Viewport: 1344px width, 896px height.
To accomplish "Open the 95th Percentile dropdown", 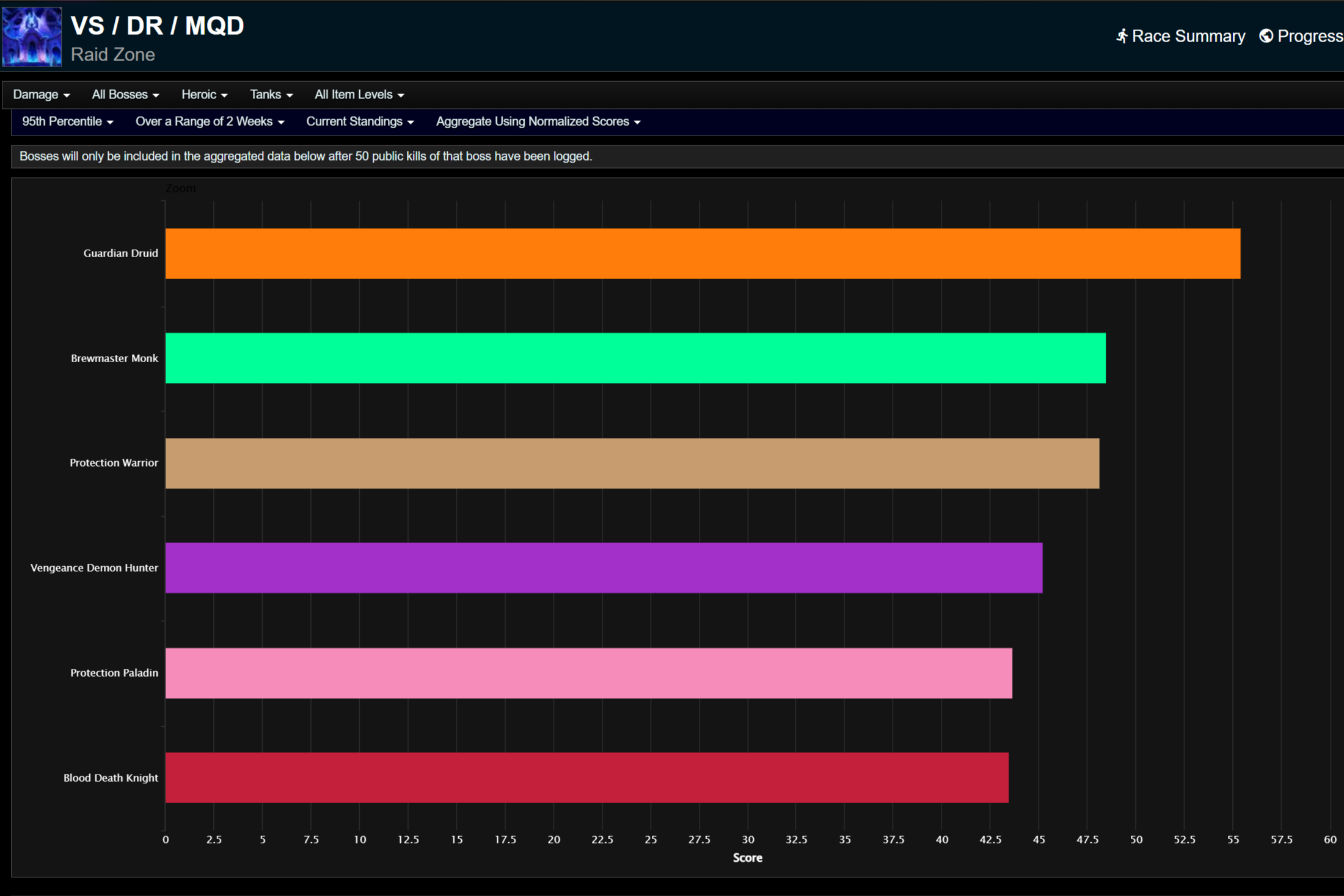I will [x=67, y=122].
